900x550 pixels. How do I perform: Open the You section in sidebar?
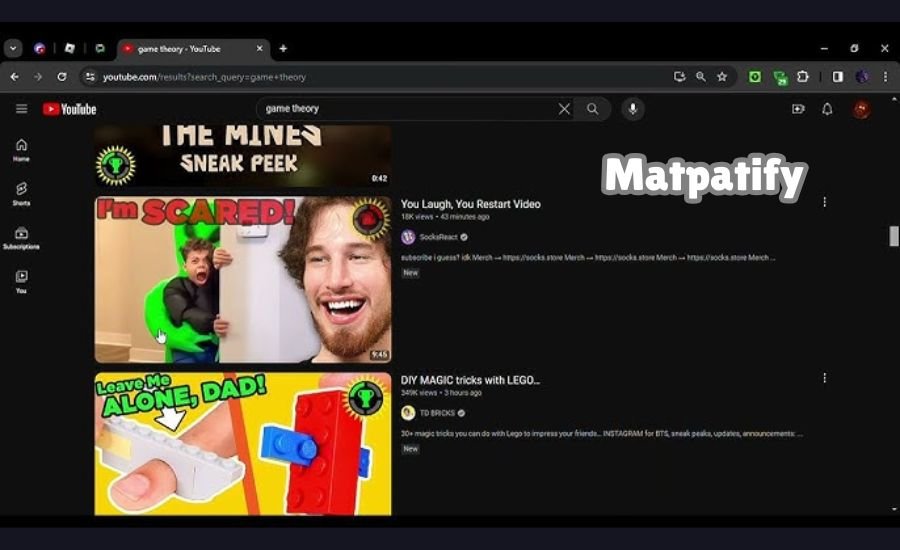pos(21,282)
